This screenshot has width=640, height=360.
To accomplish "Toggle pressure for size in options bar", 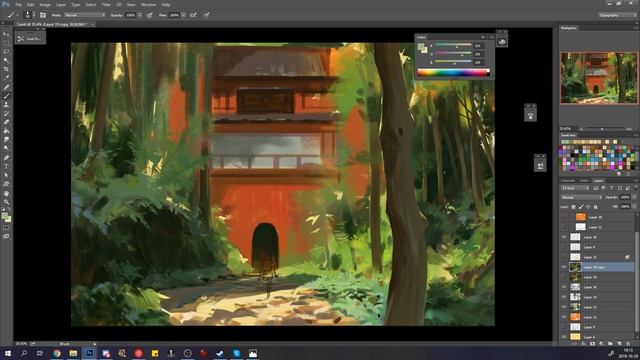I will (207, 15).
